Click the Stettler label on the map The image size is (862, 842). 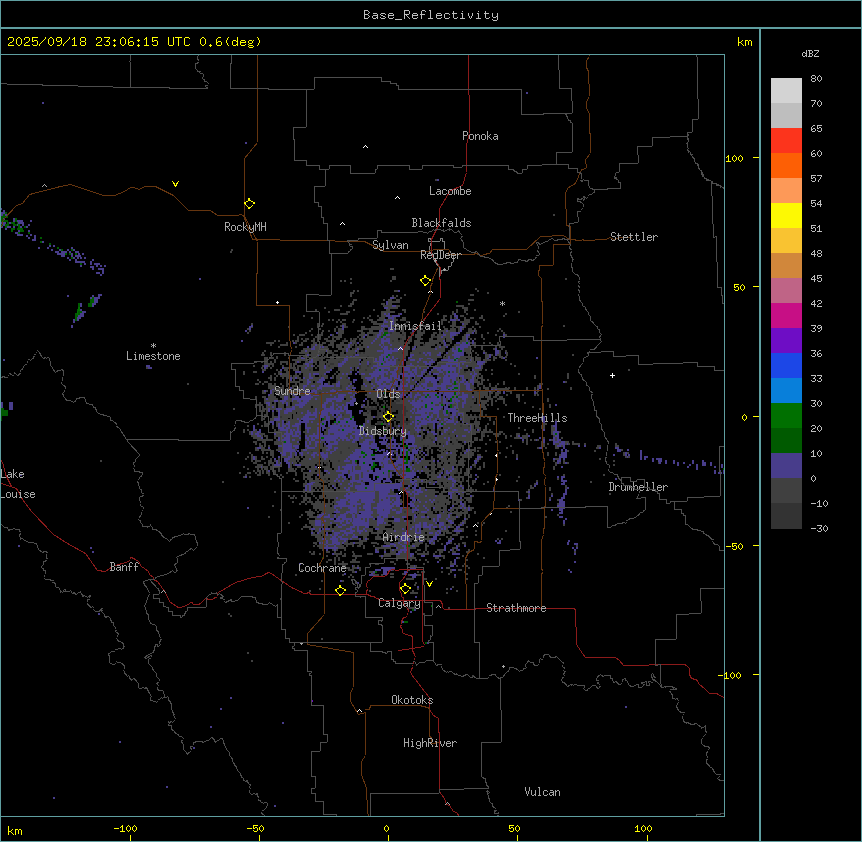pyautogui.click(x=634, y=237)
